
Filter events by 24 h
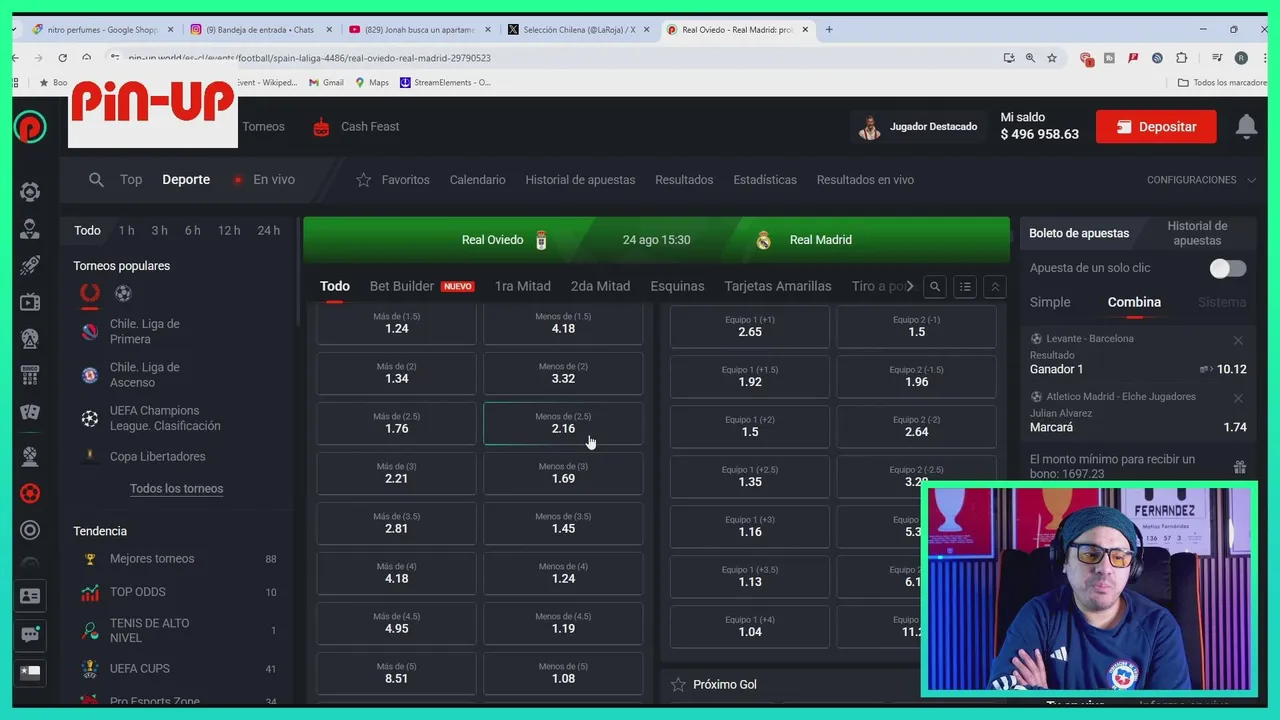[x=268, y=231]
